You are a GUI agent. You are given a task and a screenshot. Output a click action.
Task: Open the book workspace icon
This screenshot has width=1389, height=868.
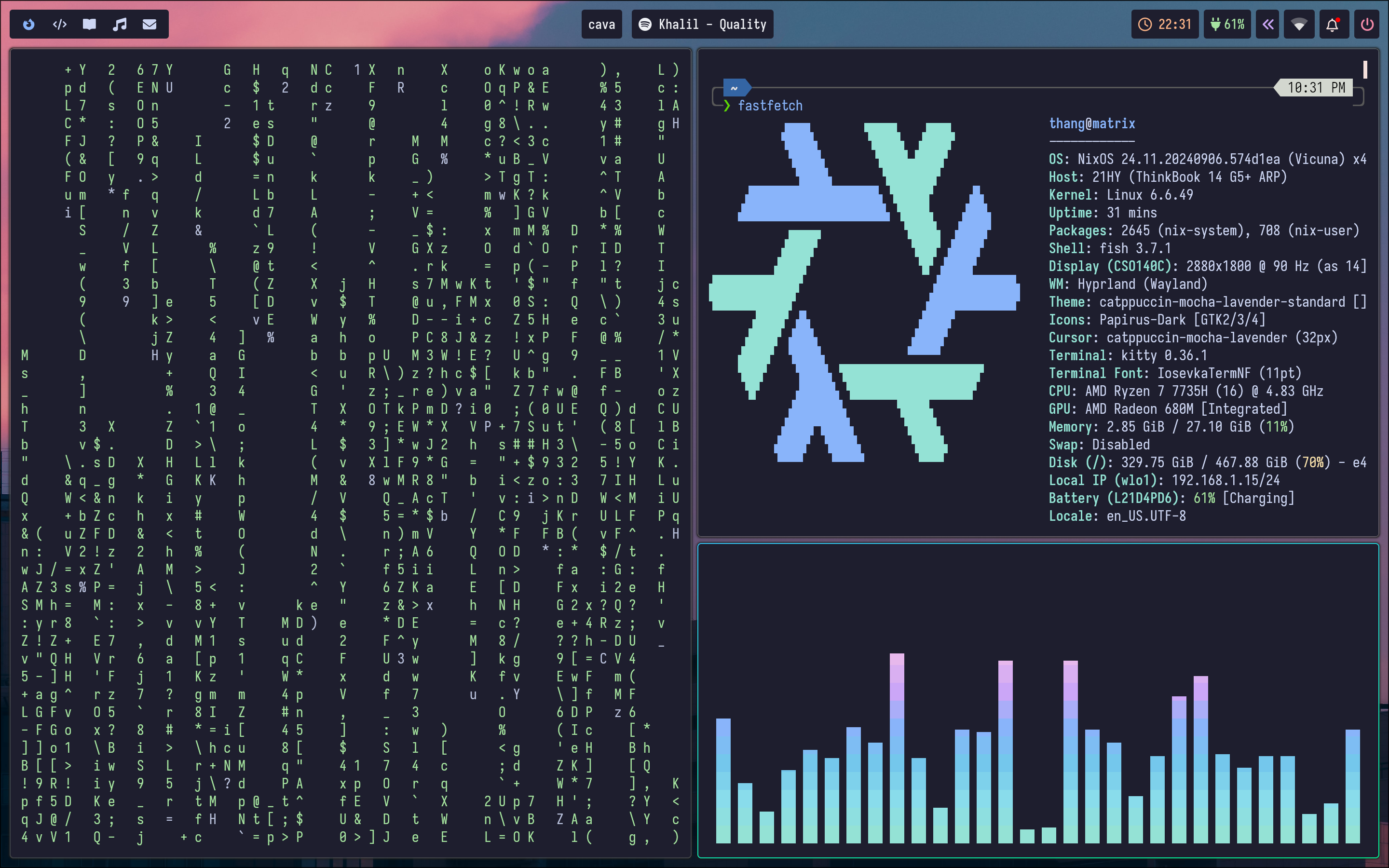89,24
